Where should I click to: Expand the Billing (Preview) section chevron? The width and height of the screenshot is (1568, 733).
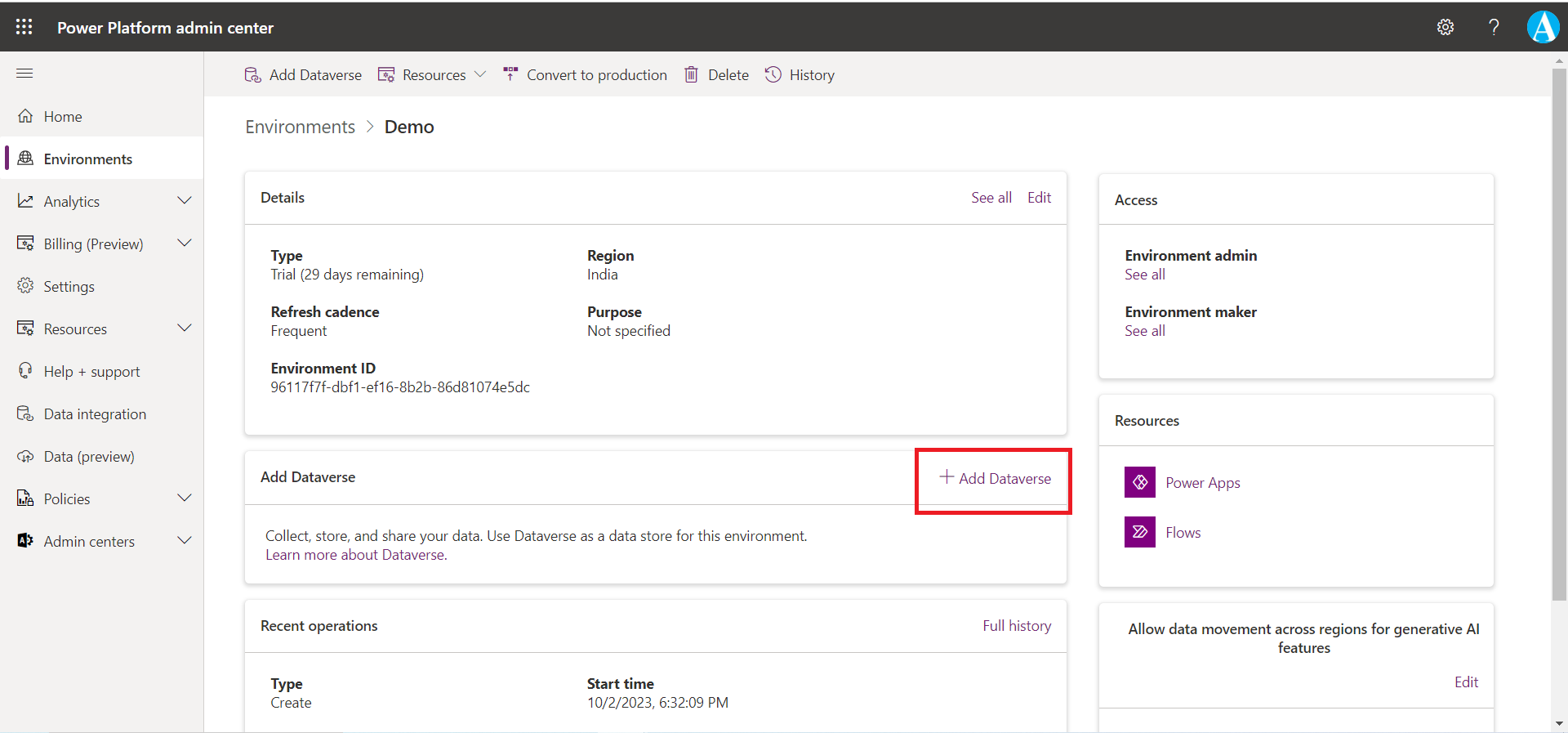tap(185, 244)
